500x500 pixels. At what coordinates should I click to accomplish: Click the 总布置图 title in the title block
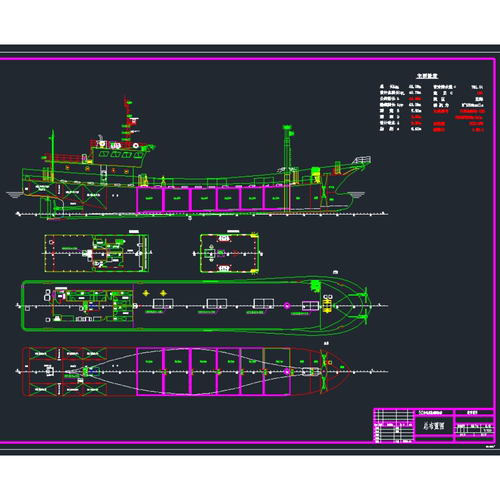pos(434,426)
